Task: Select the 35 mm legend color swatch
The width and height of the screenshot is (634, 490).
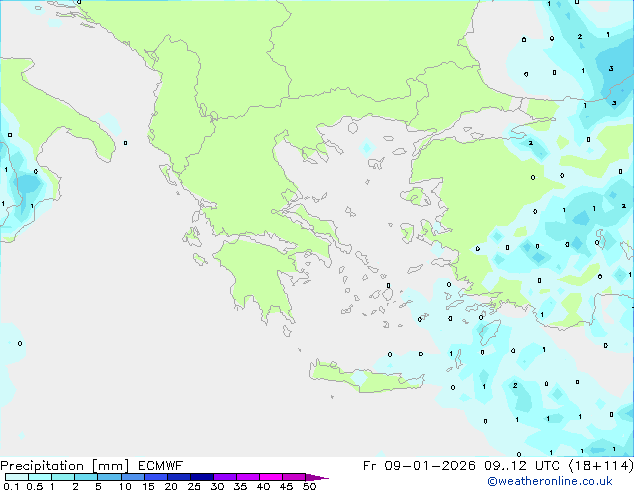Action: tap(247, 477)
